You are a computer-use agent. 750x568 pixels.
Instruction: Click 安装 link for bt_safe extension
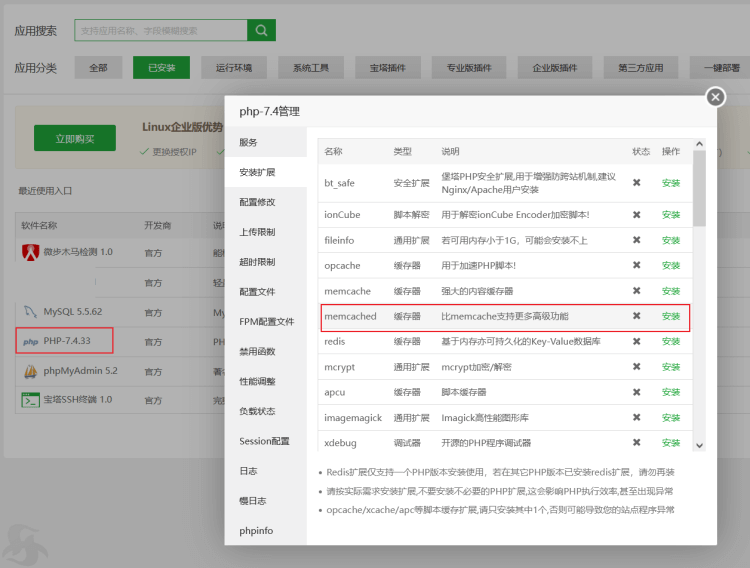click(671, 183)
